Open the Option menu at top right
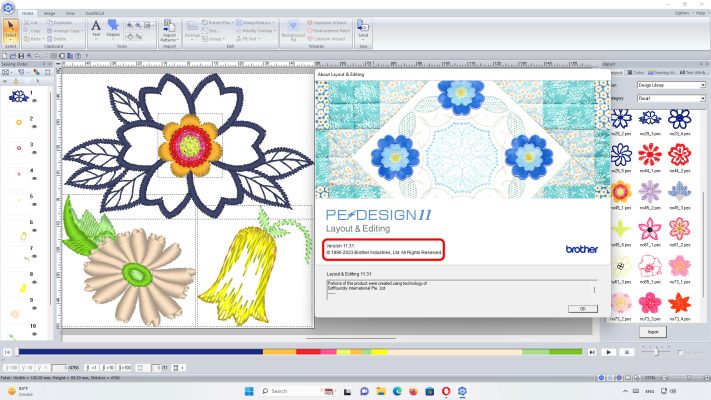This screenshot has height=400, width=711. (x=682, y=13)
